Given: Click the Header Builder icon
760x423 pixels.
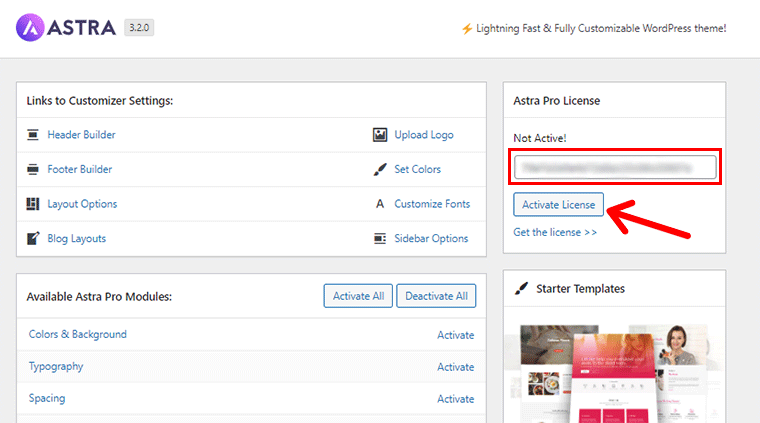Looking at the screenshot, I should click(32, 135).
